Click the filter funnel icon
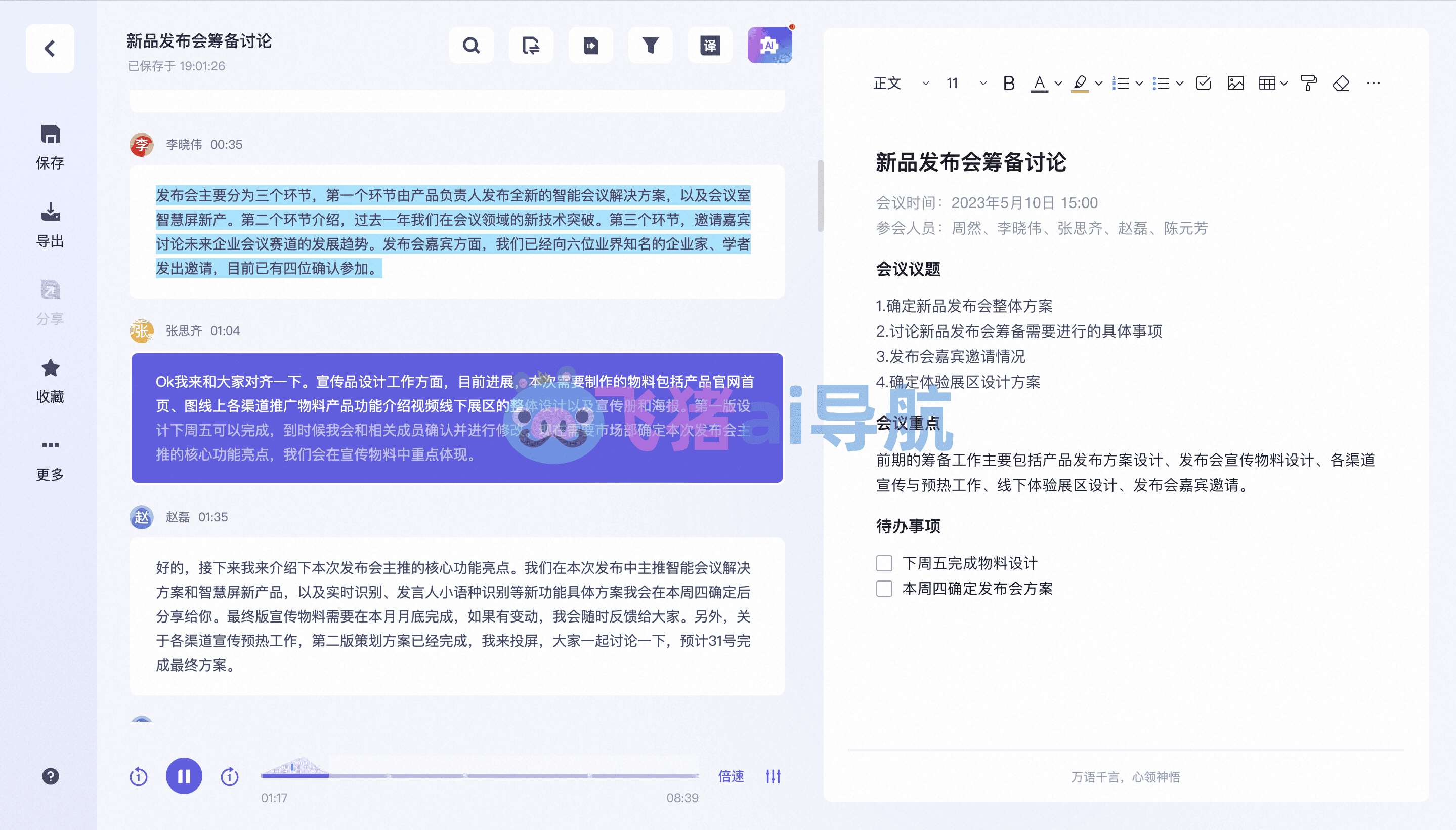Screen dimensions: 1456x830 650,45
